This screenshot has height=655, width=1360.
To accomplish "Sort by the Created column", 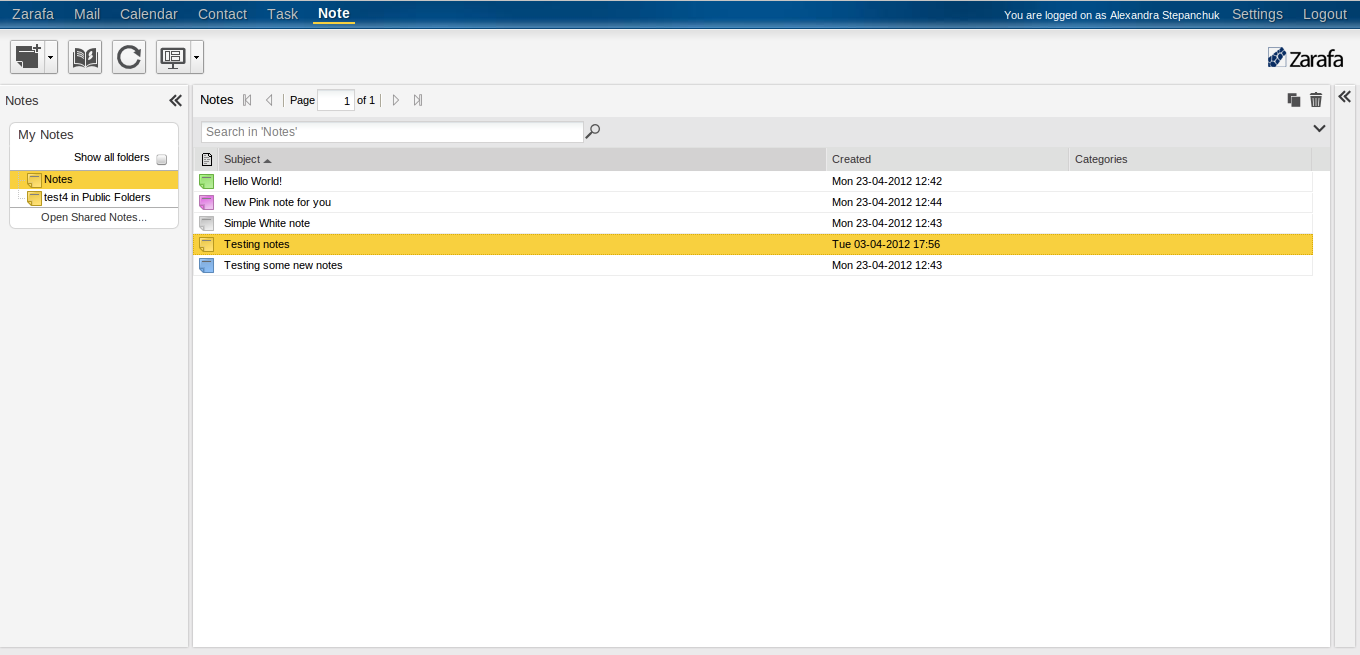I will pos(947,159).
